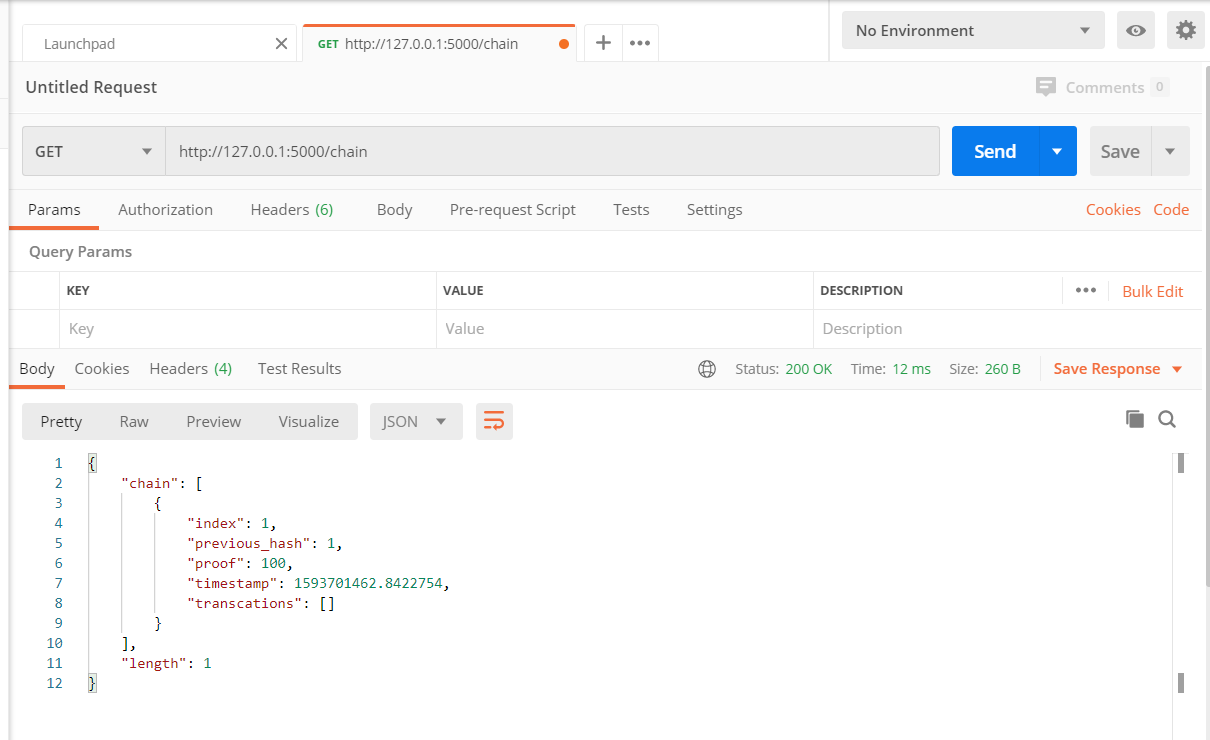Click the Key input cell
Image resolution: width=1210 pixels, height=740 pixels.
[247, 328]
